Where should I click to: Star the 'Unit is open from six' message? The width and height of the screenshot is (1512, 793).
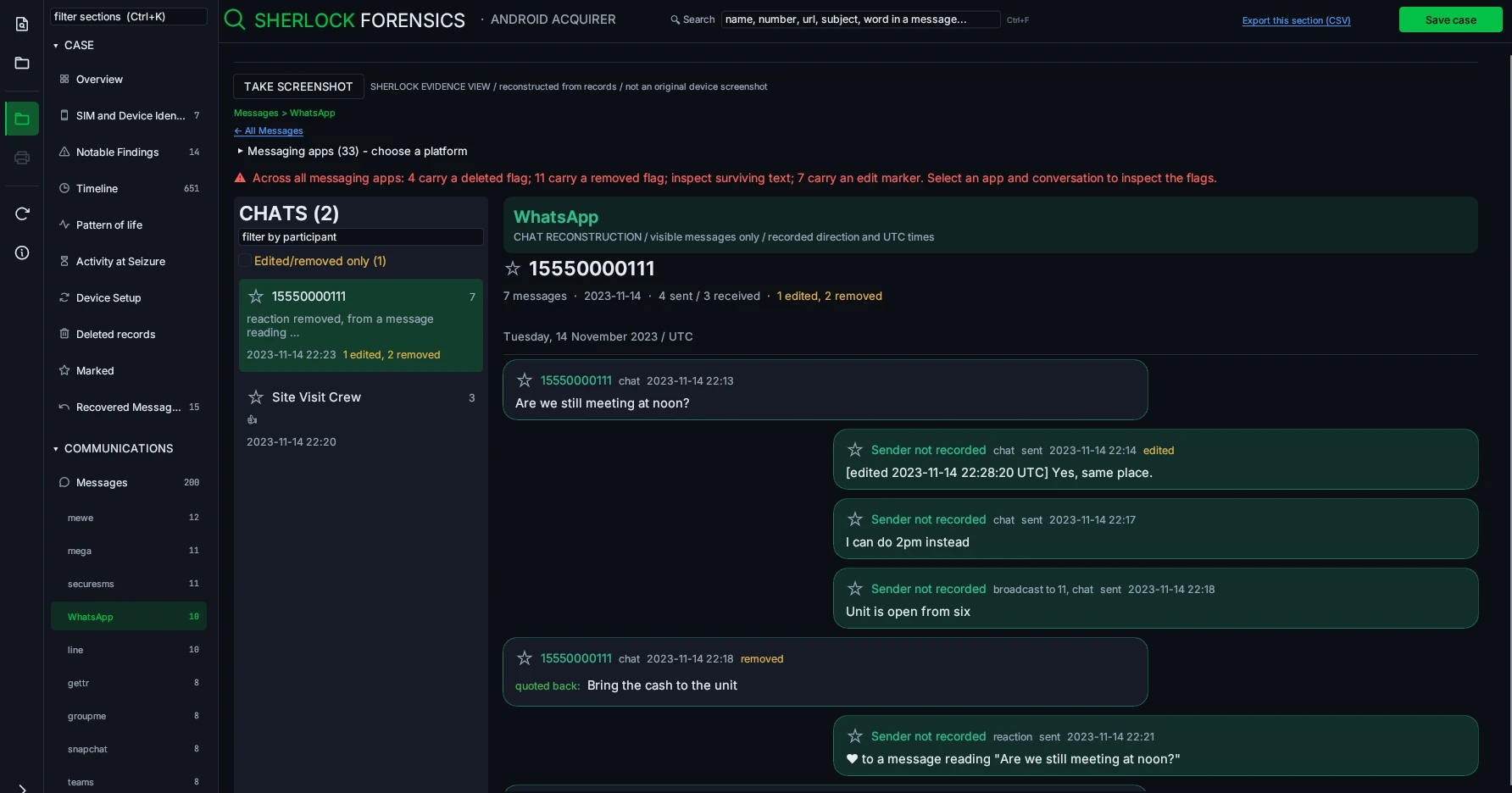point(855,589)
